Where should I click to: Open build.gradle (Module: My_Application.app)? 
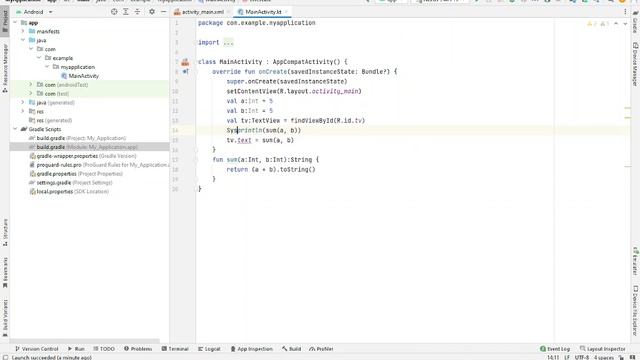(84, 147)
